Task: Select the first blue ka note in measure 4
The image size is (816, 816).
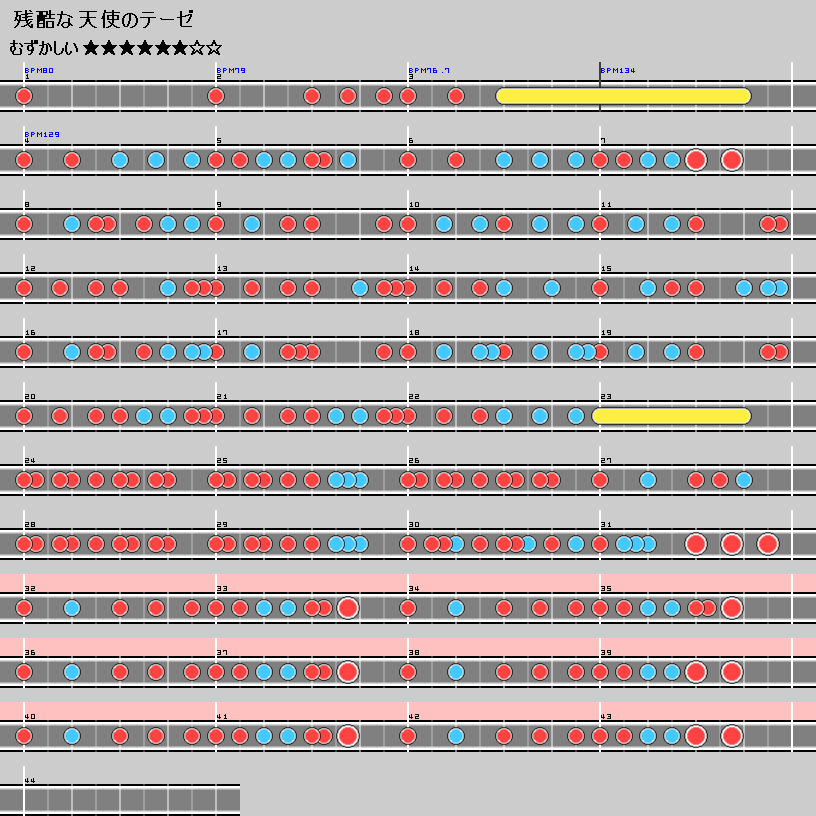Action: (x=120, y=160)
